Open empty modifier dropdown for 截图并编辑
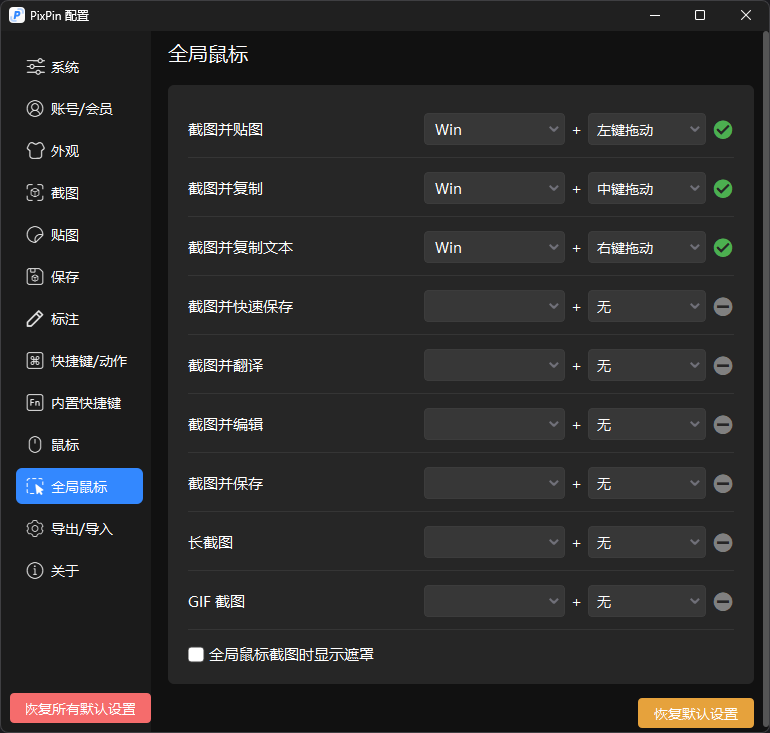This screenshot has width=770, height=733. pyautogui.click(x=494, y=424)
